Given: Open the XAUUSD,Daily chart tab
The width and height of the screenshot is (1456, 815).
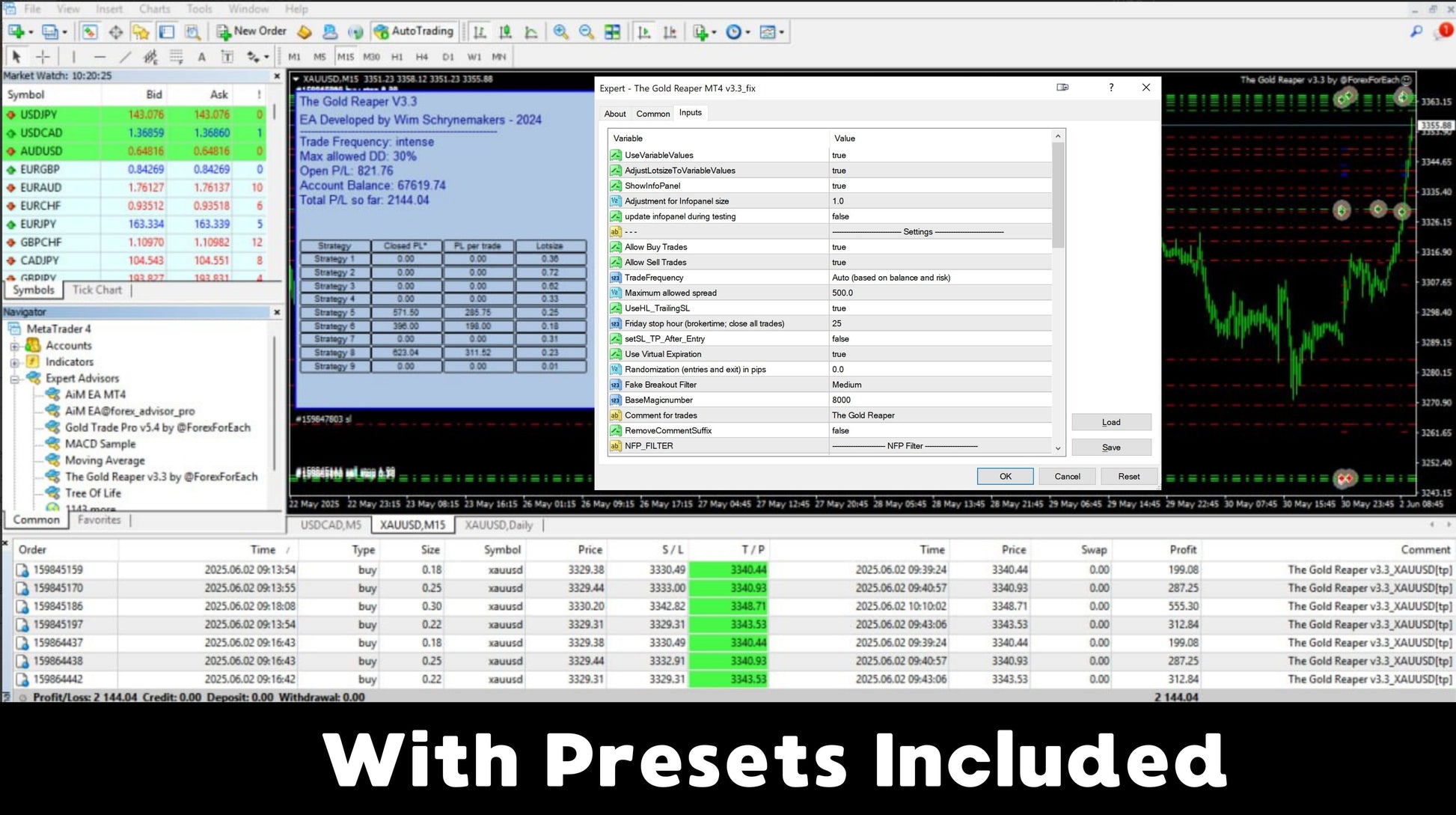Looking at the screenshot, I should (x=498, y=525).
